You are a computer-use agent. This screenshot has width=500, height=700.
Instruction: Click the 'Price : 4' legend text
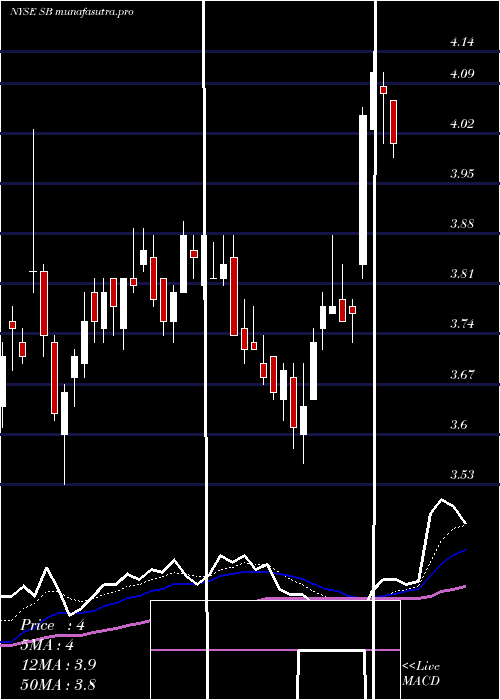pyautogui.click(x=53, y=625)
